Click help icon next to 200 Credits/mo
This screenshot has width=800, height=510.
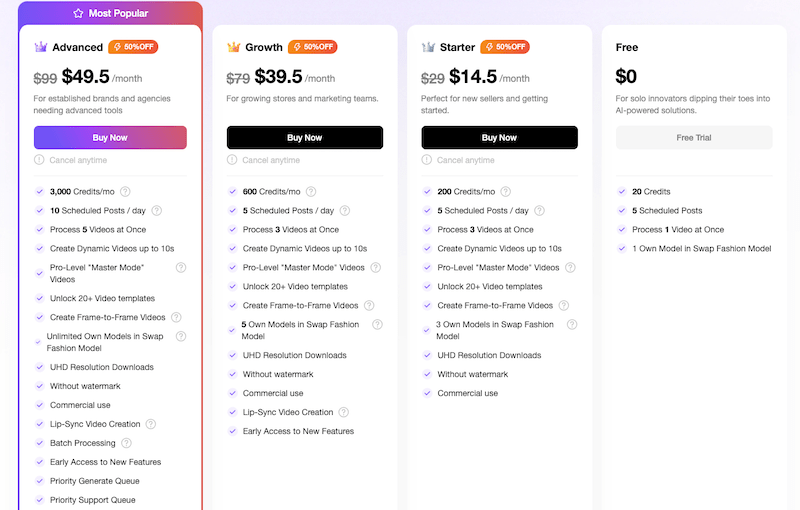click(506, 192)
